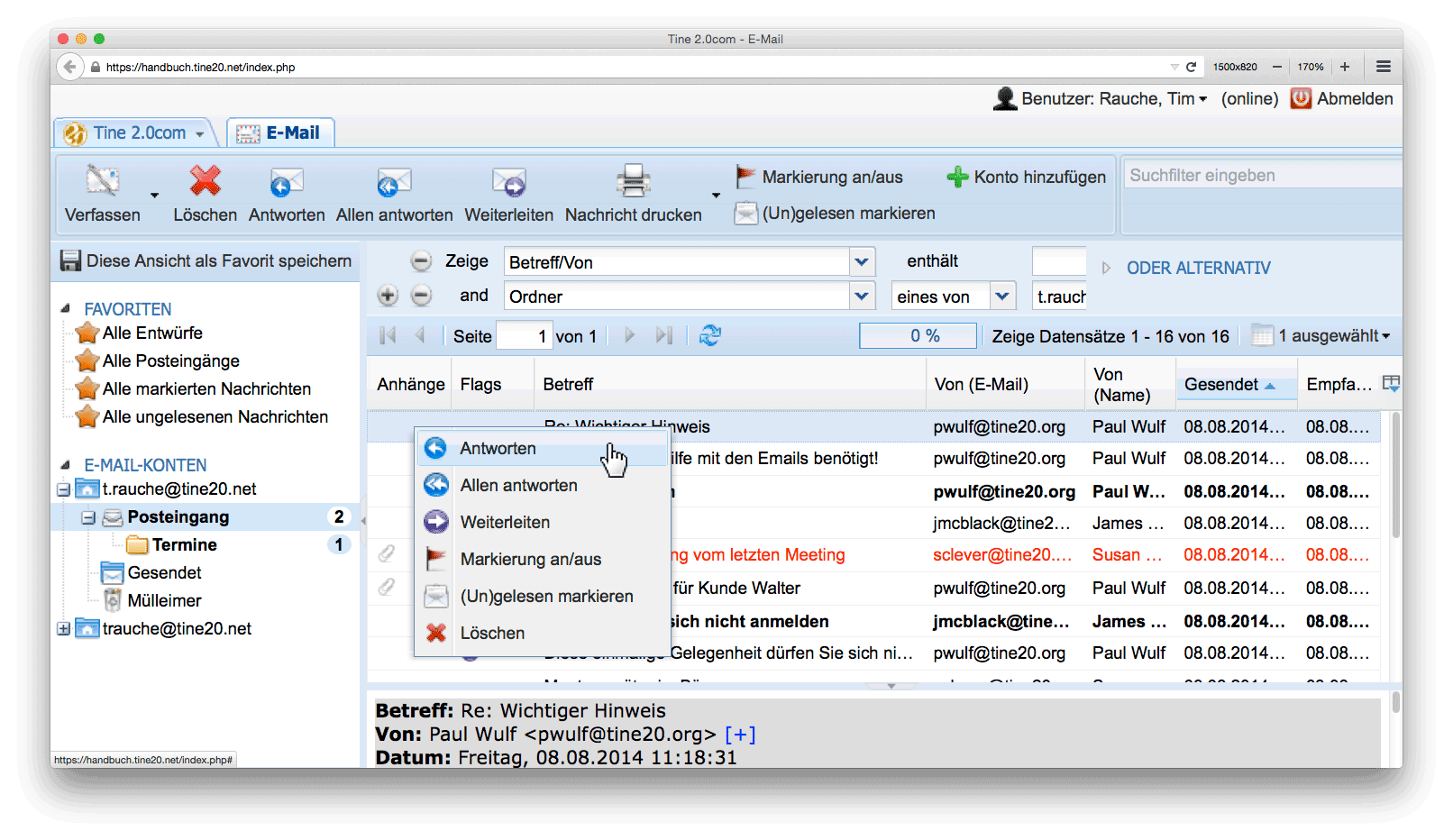Open the '1 ausgewählt' selection dropdown

pos(1321,336)
